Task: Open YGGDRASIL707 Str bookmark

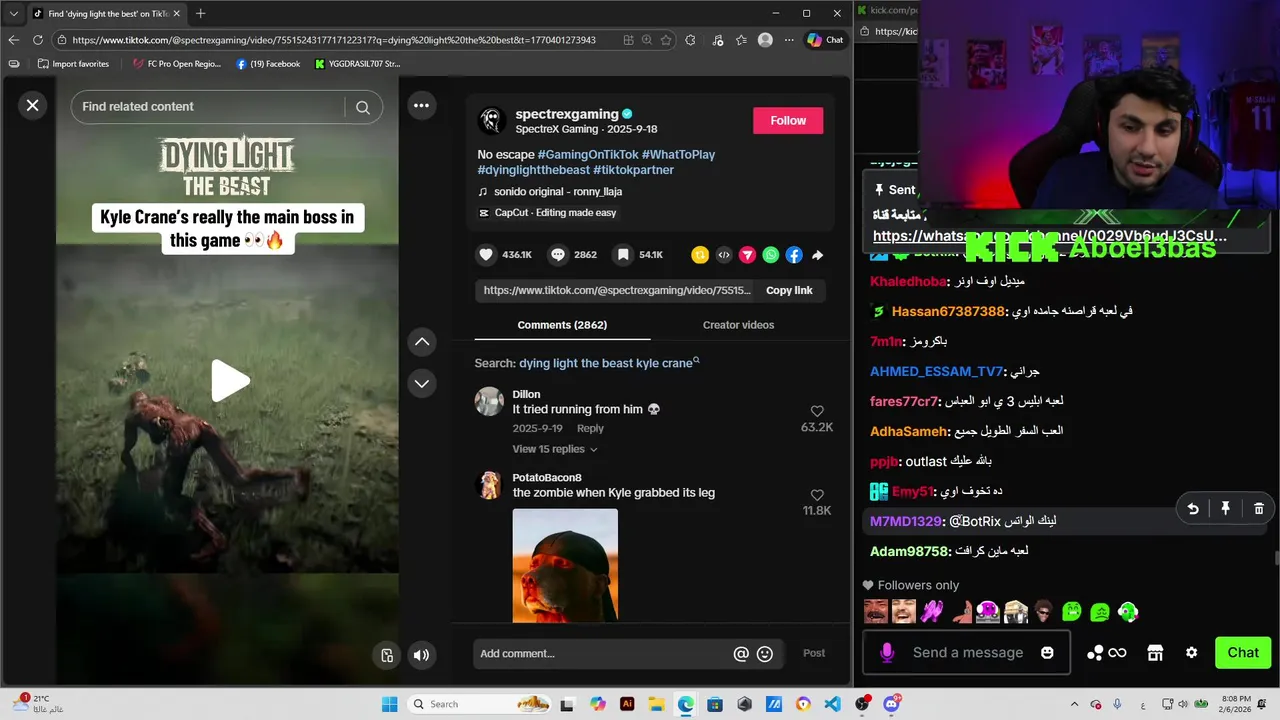Action: pyautogui.click(x=357, y=64)
